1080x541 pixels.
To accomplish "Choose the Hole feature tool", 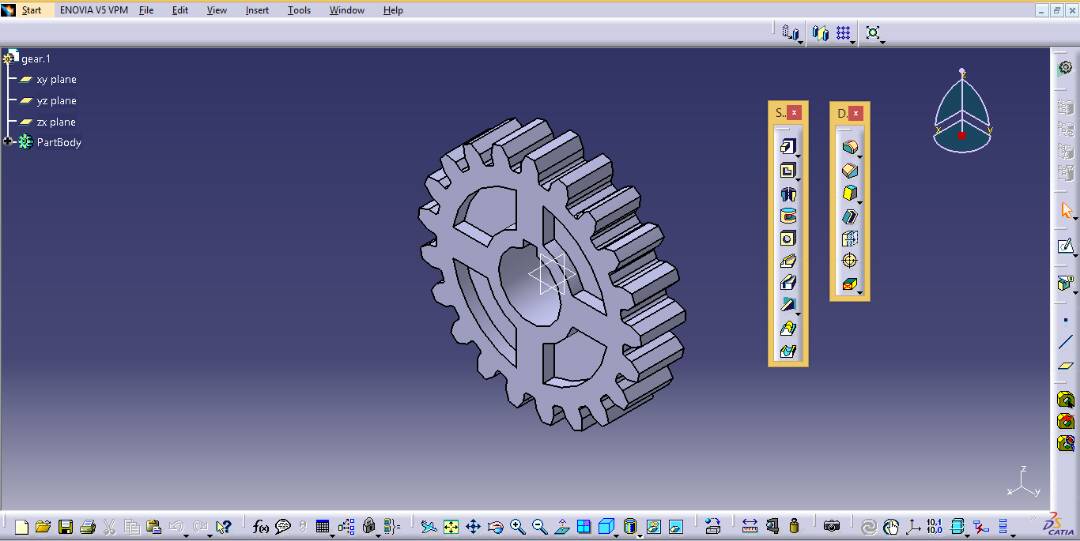I will [x=787, y=239].
